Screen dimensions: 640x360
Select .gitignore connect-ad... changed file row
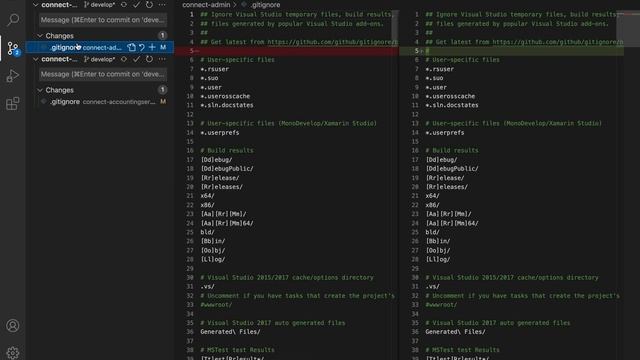point(100,47)
